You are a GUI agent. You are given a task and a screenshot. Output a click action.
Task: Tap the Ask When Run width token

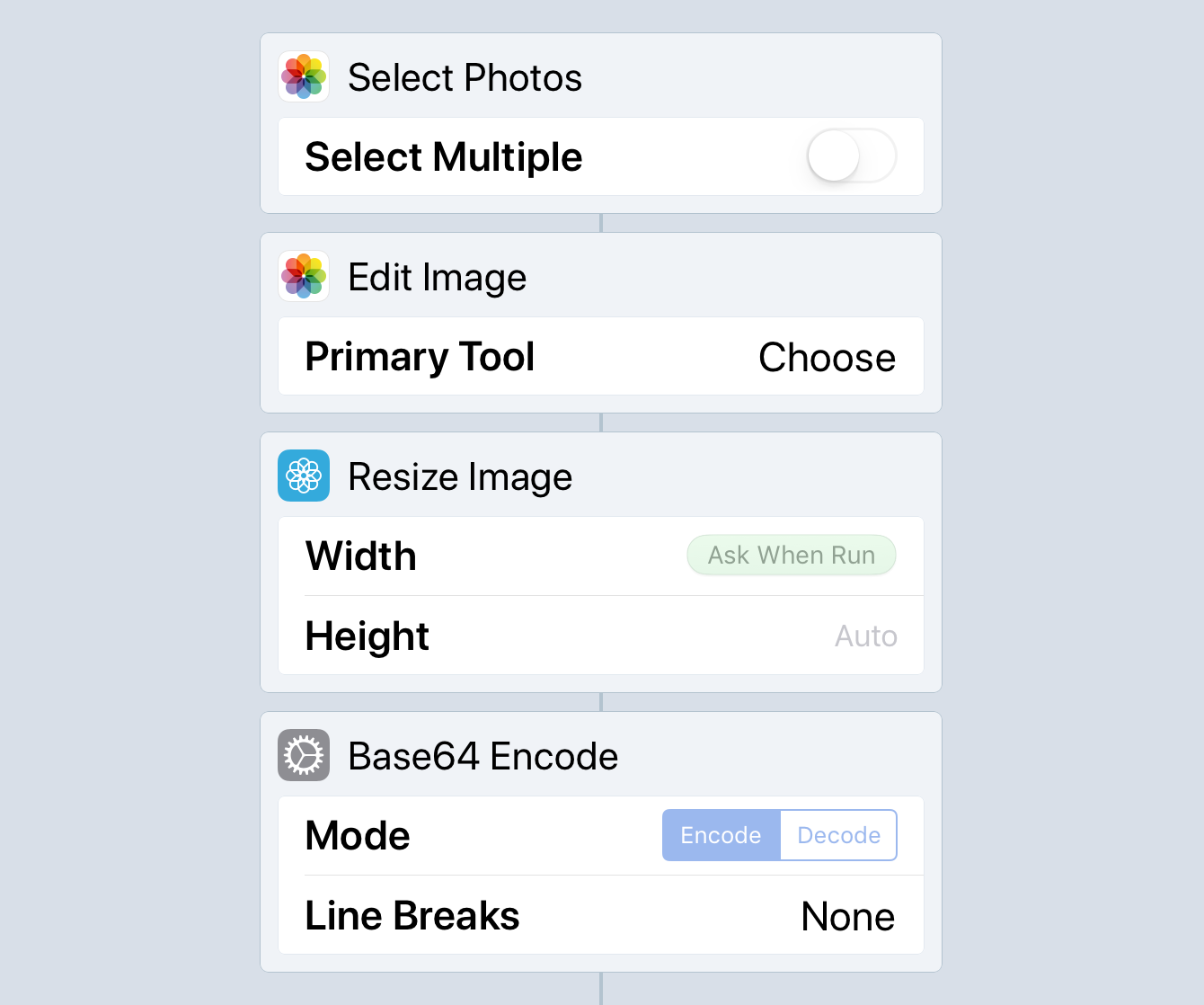(x=792, y=555)
